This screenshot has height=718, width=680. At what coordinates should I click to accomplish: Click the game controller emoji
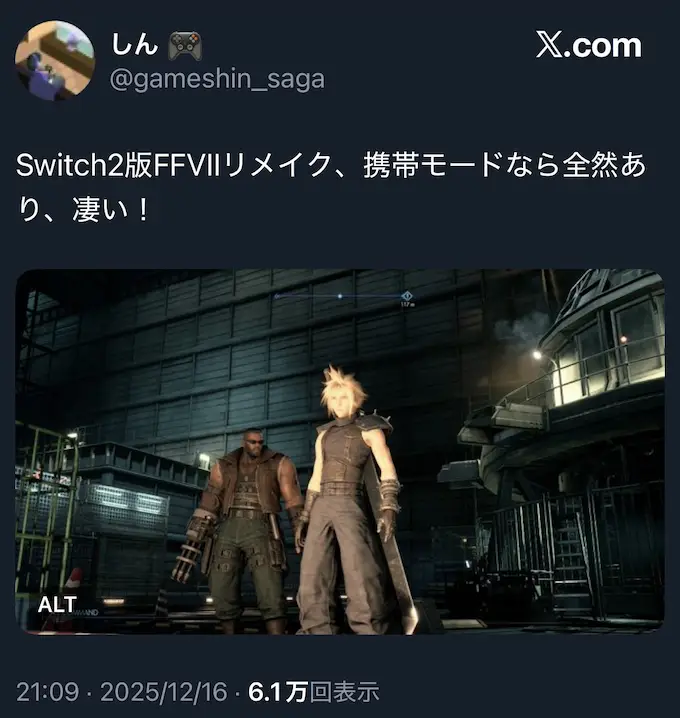tap(185, 46)
